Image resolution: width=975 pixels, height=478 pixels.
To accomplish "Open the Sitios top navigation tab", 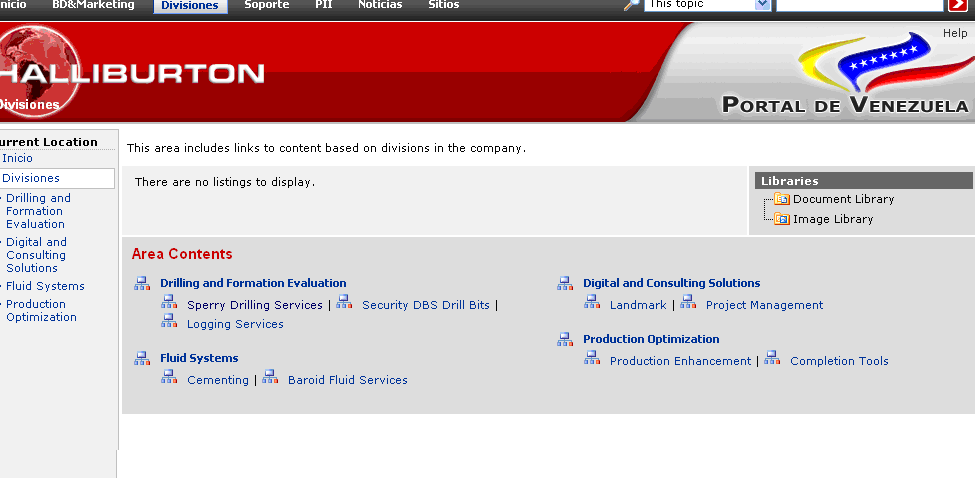I will click(x=444, y=5).
